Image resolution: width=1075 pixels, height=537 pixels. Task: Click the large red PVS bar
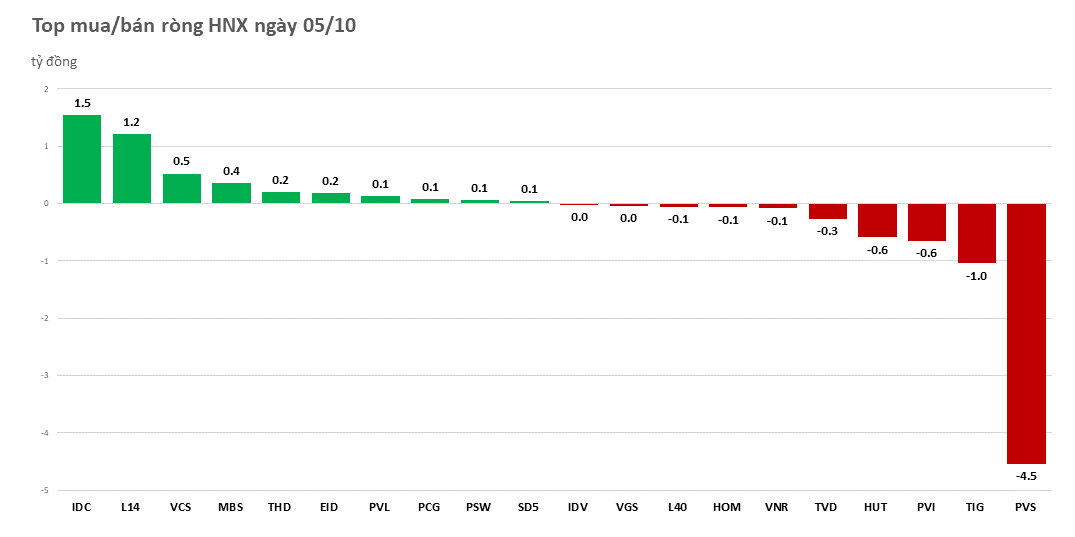[x=1026, y=333]
